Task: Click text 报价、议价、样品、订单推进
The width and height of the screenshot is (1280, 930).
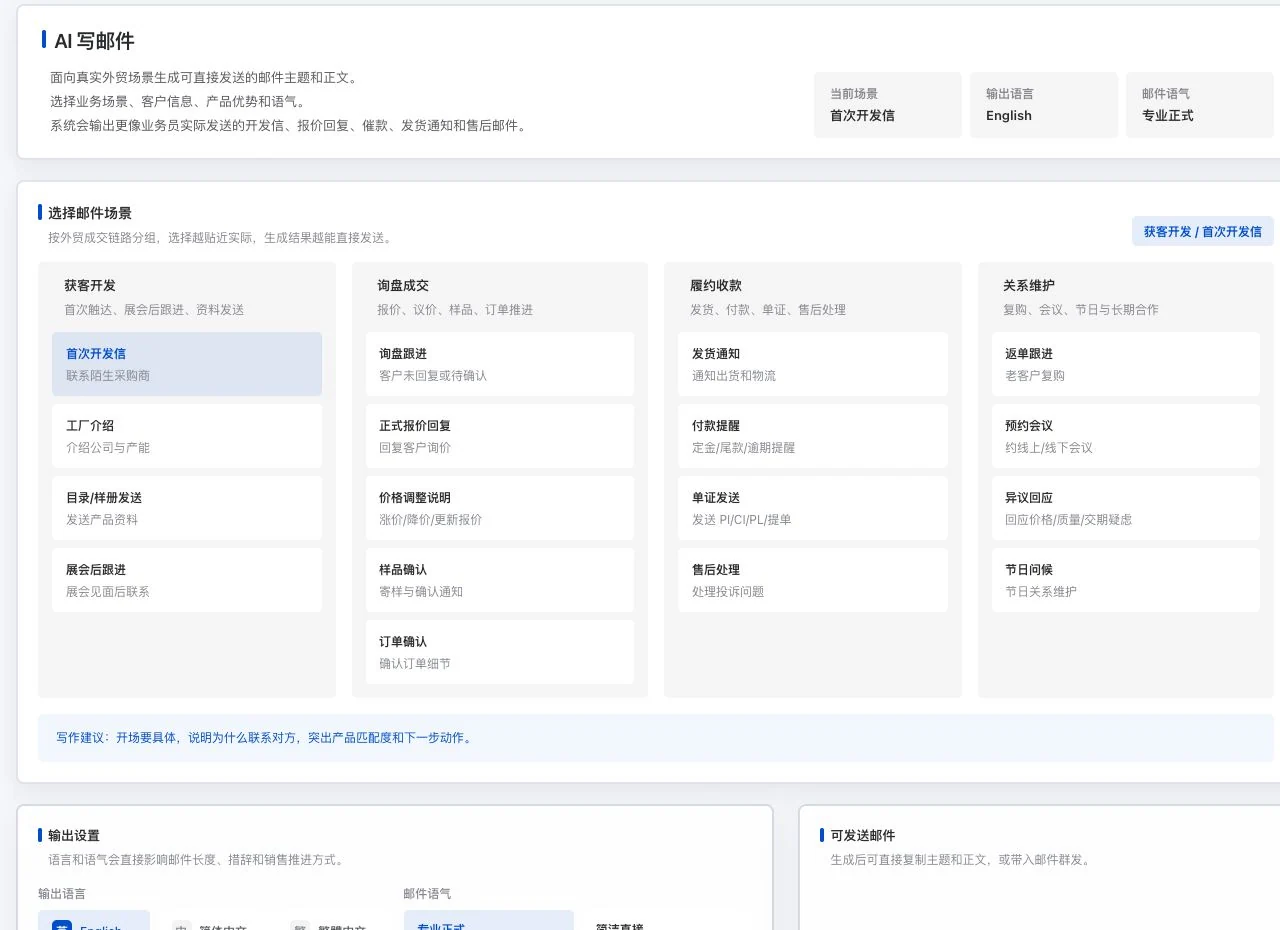Action: pos(455,310)
